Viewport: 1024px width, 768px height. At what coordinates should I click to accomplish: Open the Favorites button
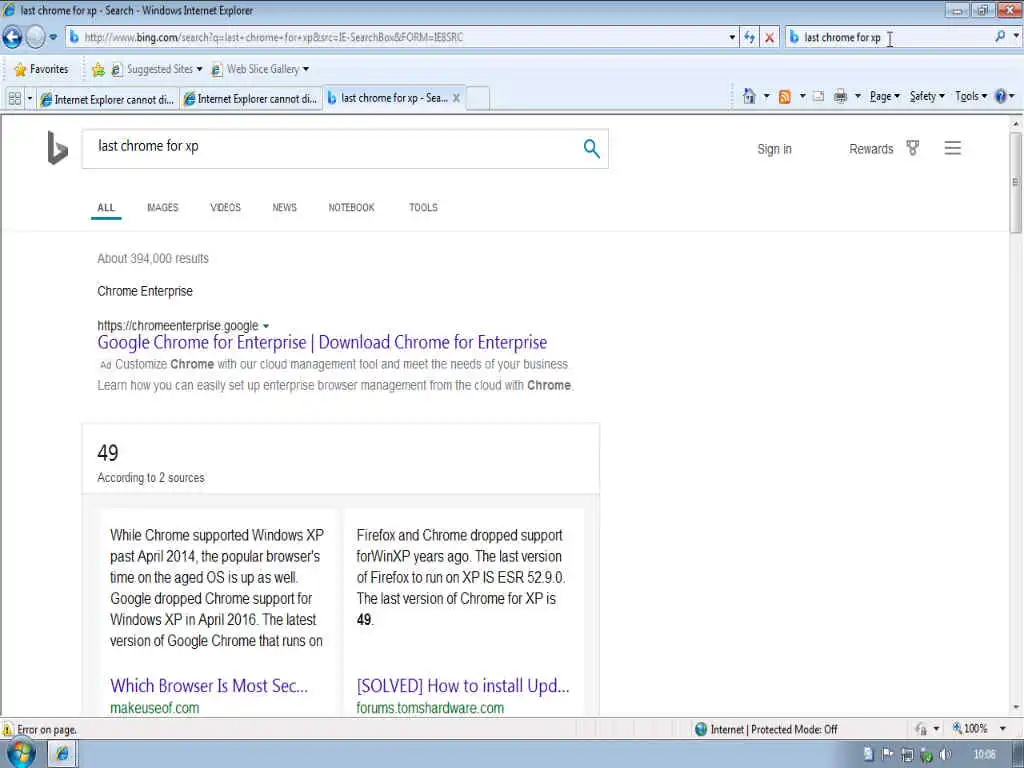point(40,69)
